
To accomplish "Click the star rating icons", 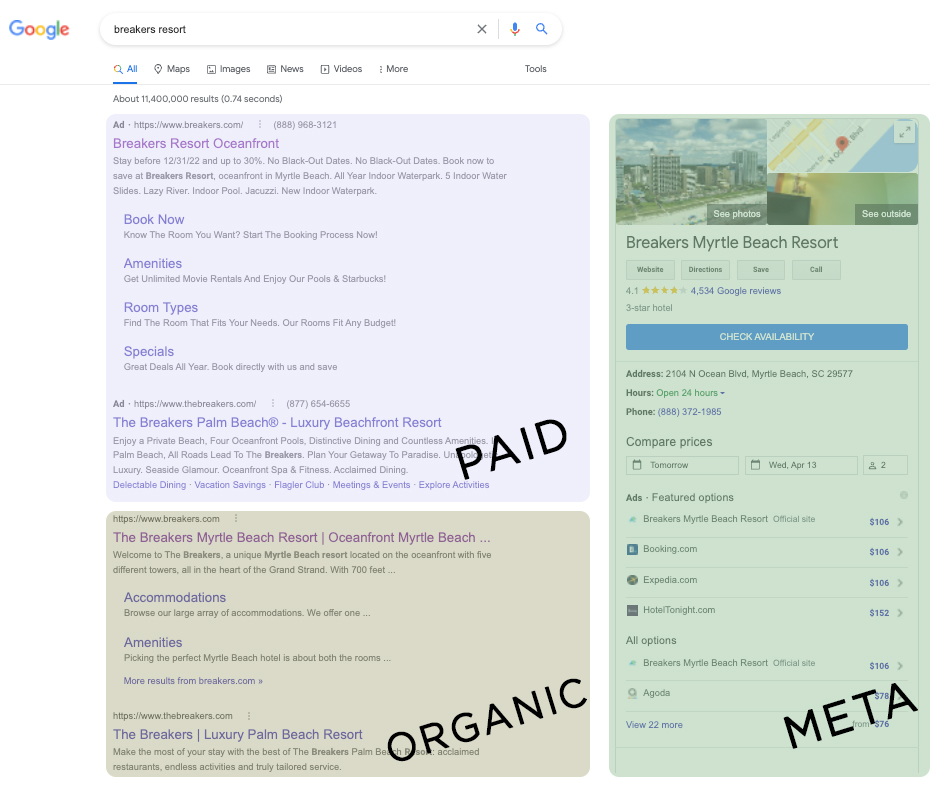I will 664,291.
